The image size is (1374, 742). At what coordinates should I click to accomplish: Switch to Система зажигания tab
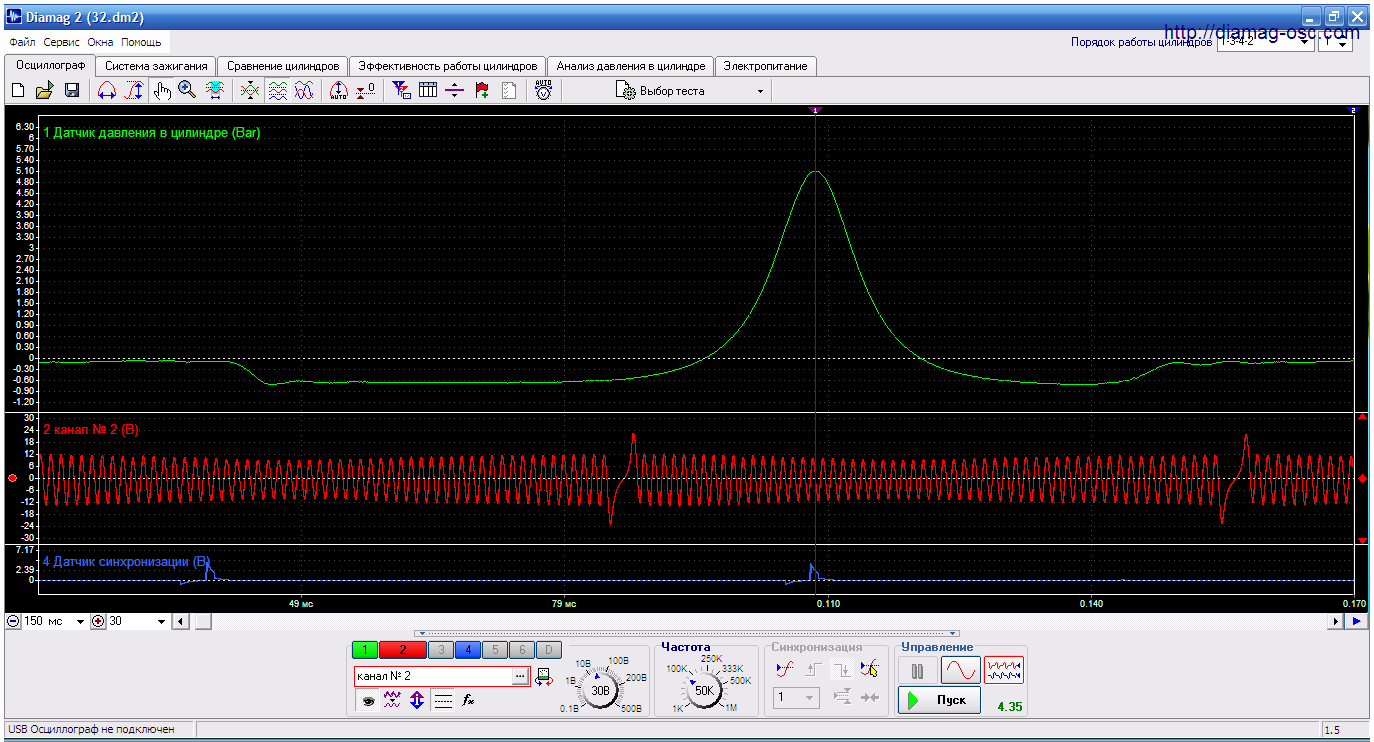point(156,66)
